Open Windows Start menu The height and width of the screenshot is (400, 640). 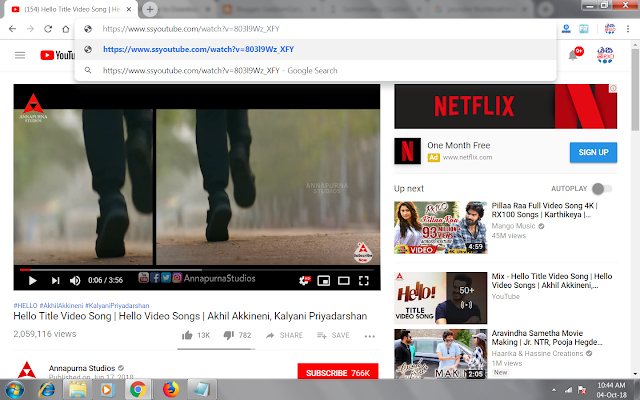(15, 389)
